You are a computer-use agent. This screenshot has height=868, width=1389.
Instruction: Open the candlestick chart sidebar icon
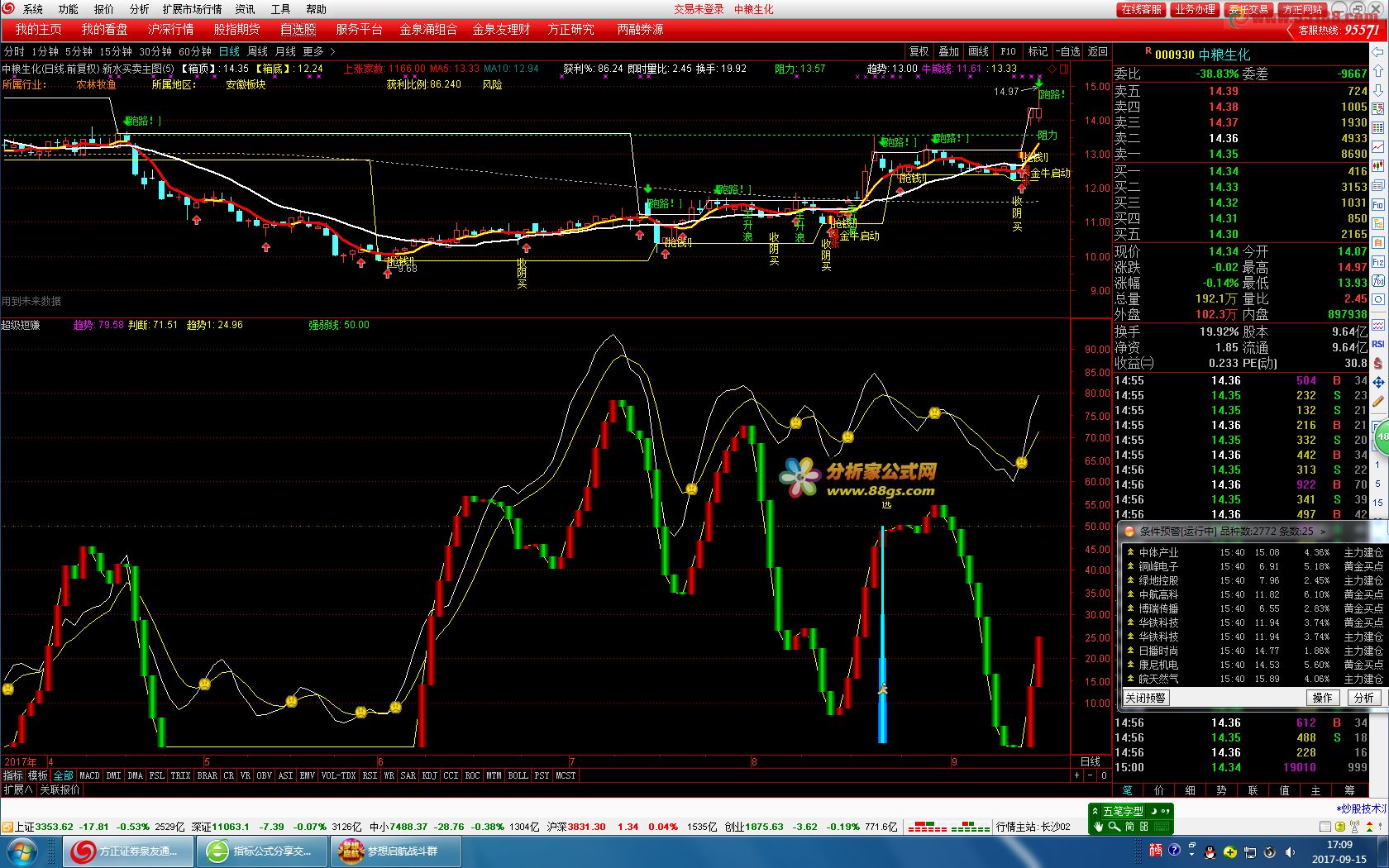tap(1378, 166)
